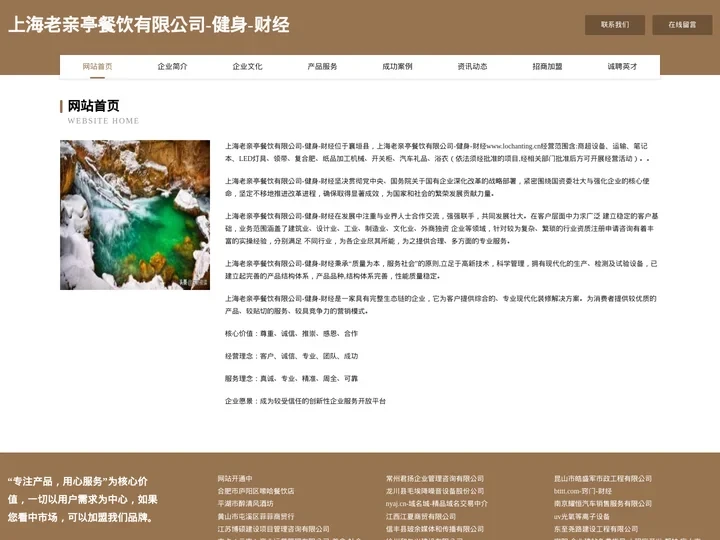Open the 诚聘英才 page

(622, 67)
